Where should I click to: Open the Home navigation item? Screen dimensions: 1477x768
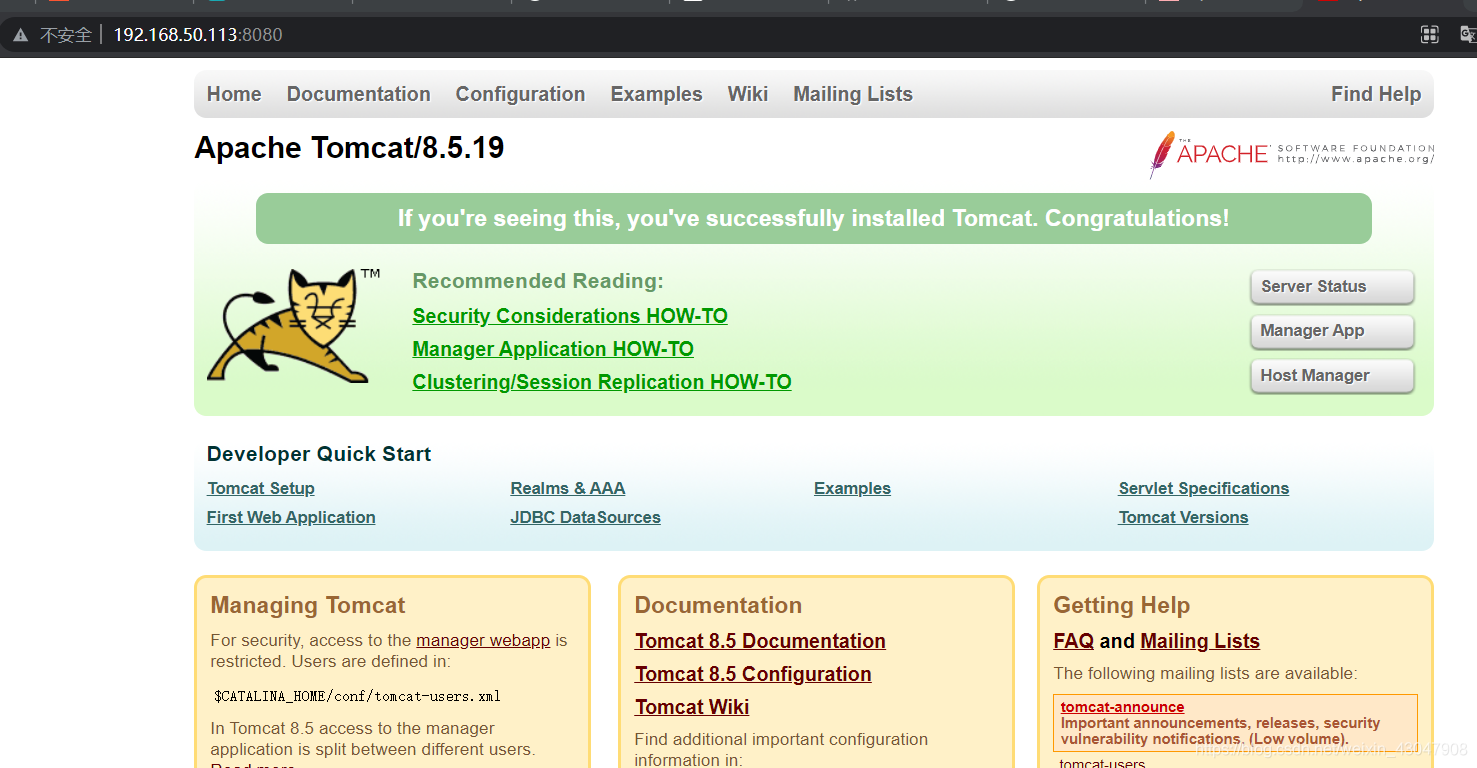coord(234,94)
